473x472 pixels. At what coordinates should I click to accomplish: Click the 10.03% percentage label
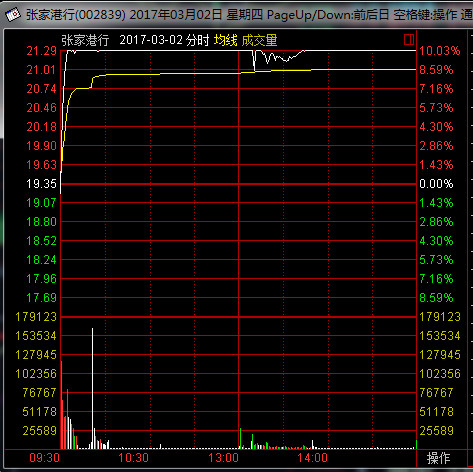click(x=440, y=51)
